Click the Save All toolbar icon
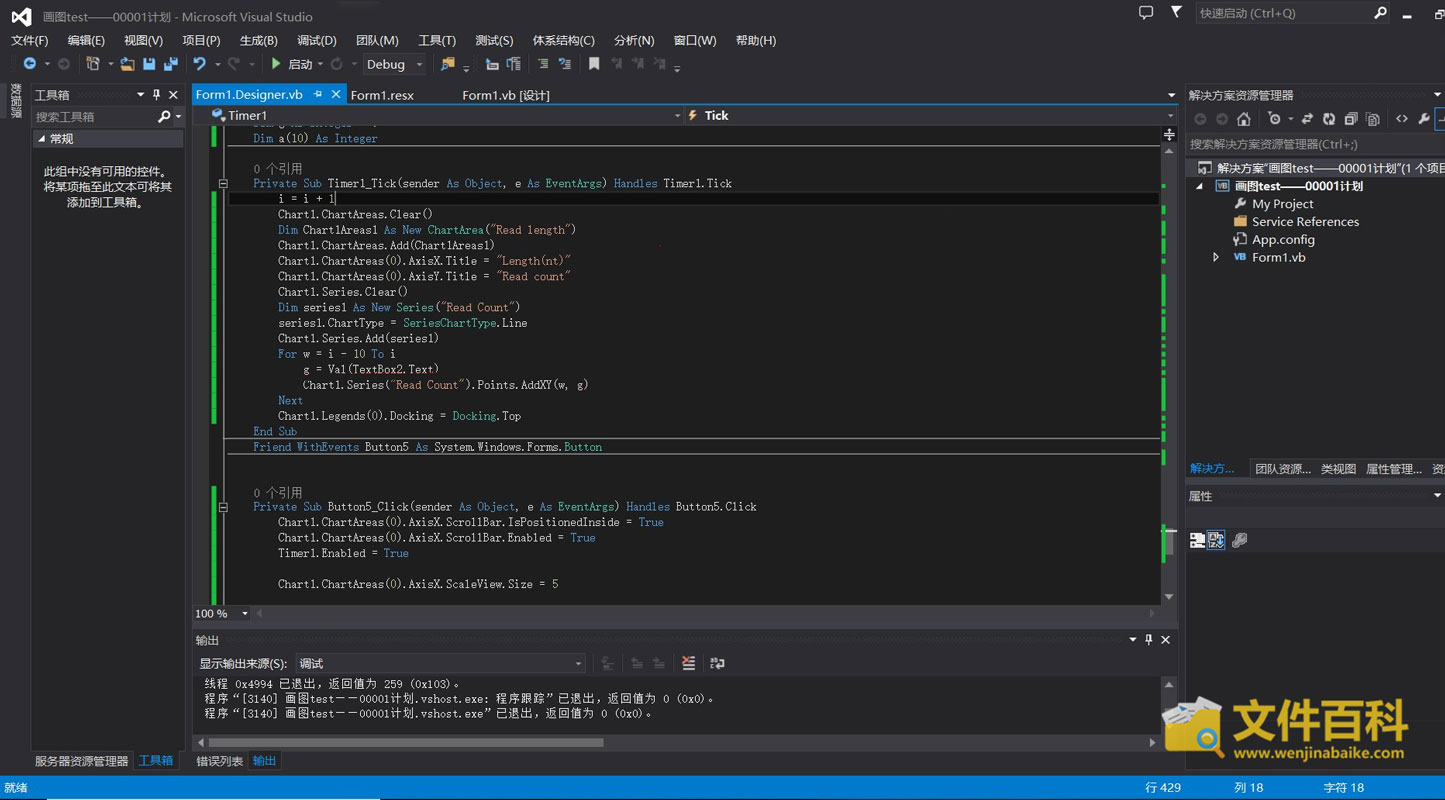This screenshot has width=1445, height=800. click(171, 64)
